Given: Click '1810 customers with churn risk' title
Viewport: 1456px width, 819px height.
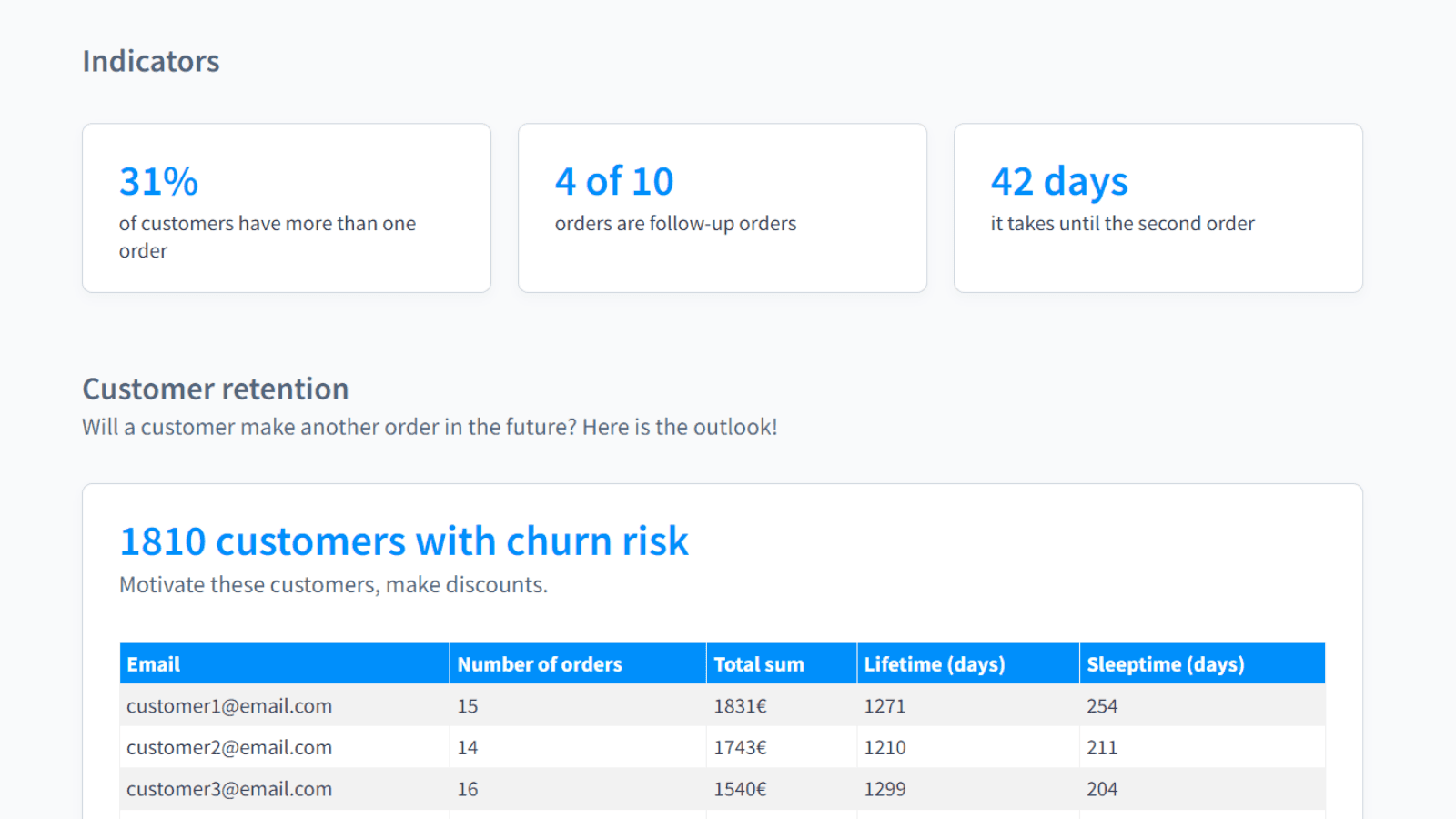Looking at the screenshot, I should coord(404,541).
